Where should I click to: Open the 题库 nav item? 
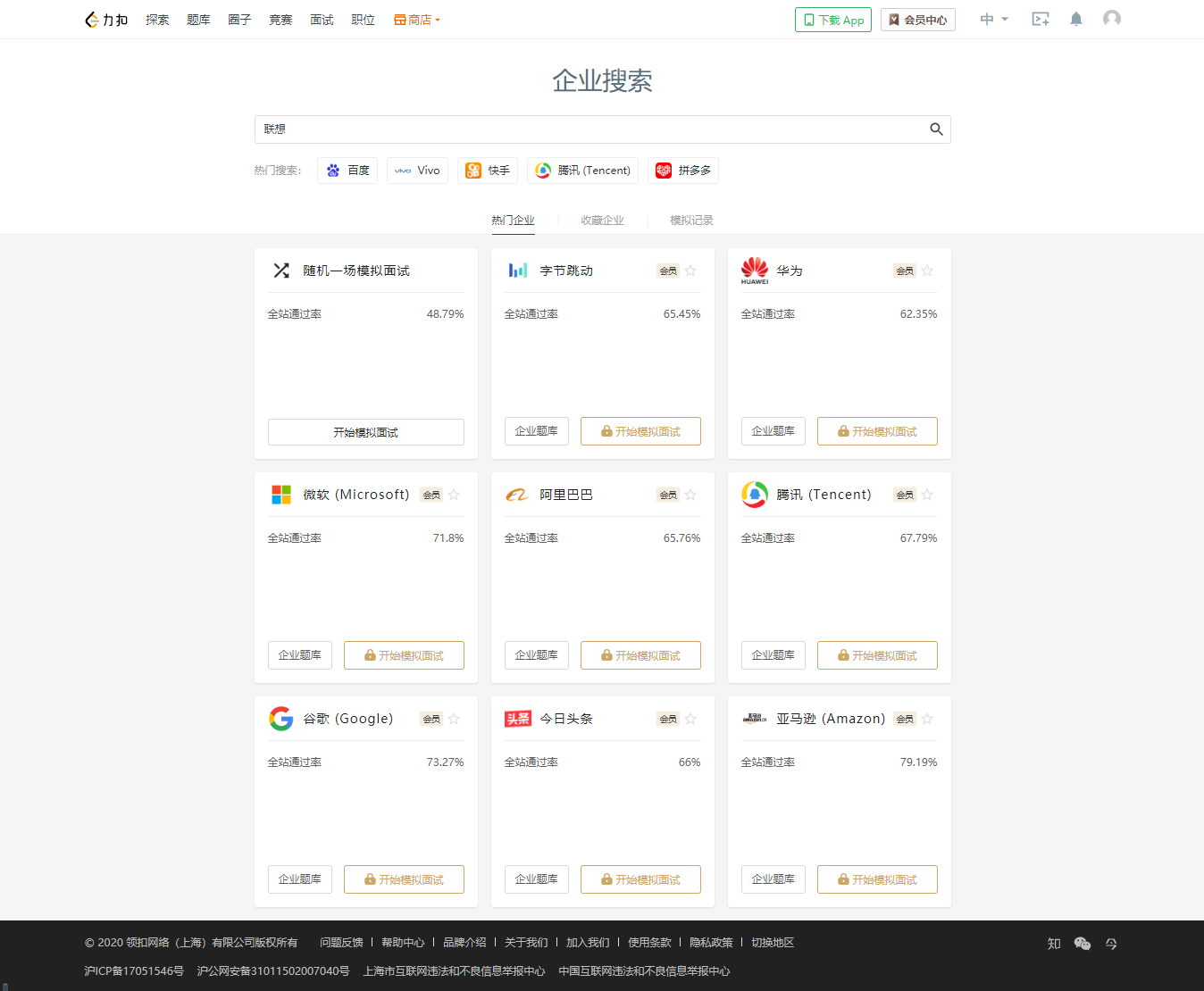coord(198,20)
